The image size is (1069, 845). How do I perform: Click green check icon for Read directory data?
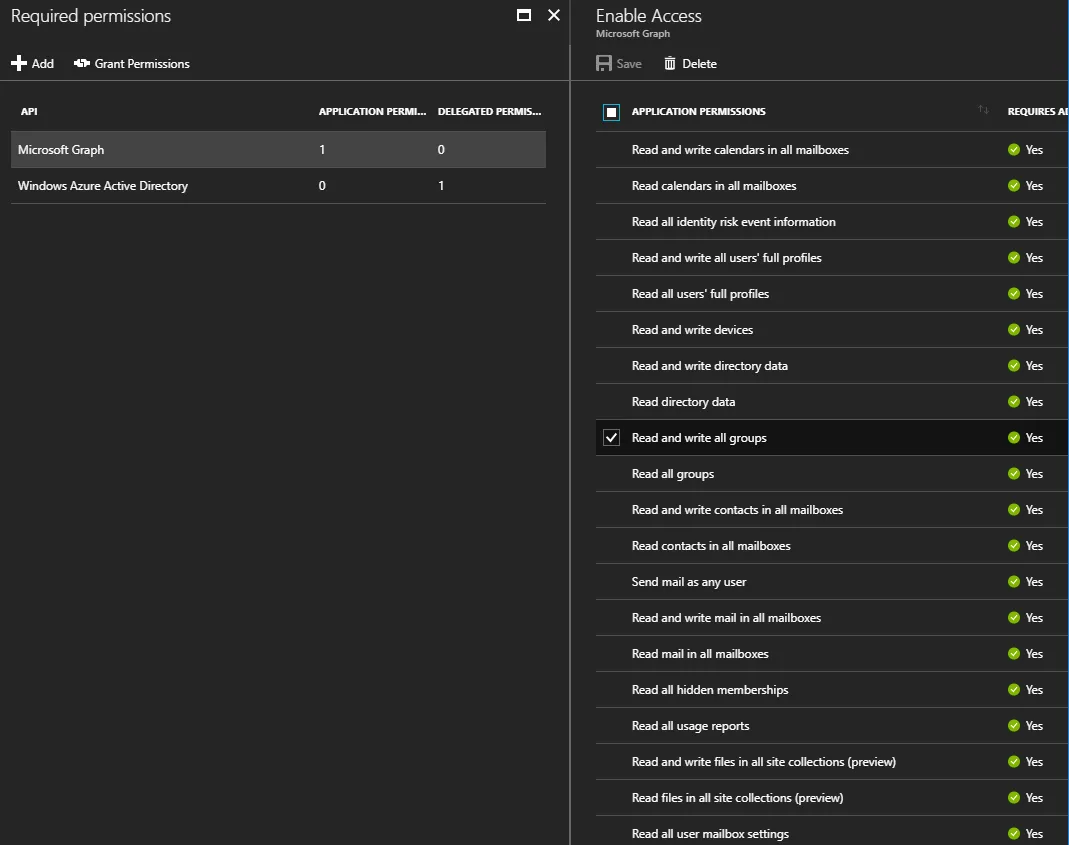coord(1014,402)
